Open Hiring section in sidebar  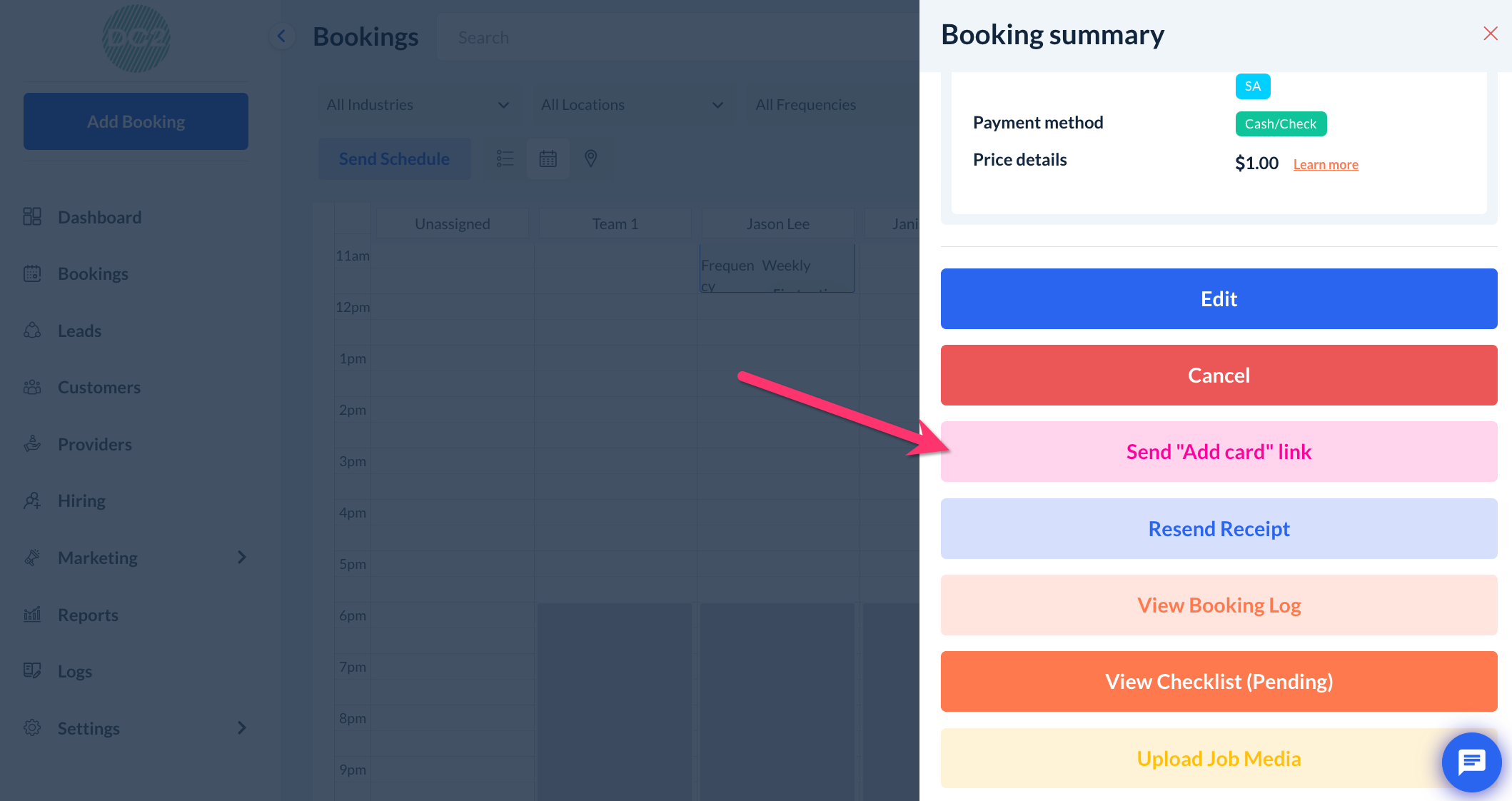point(81,500)
